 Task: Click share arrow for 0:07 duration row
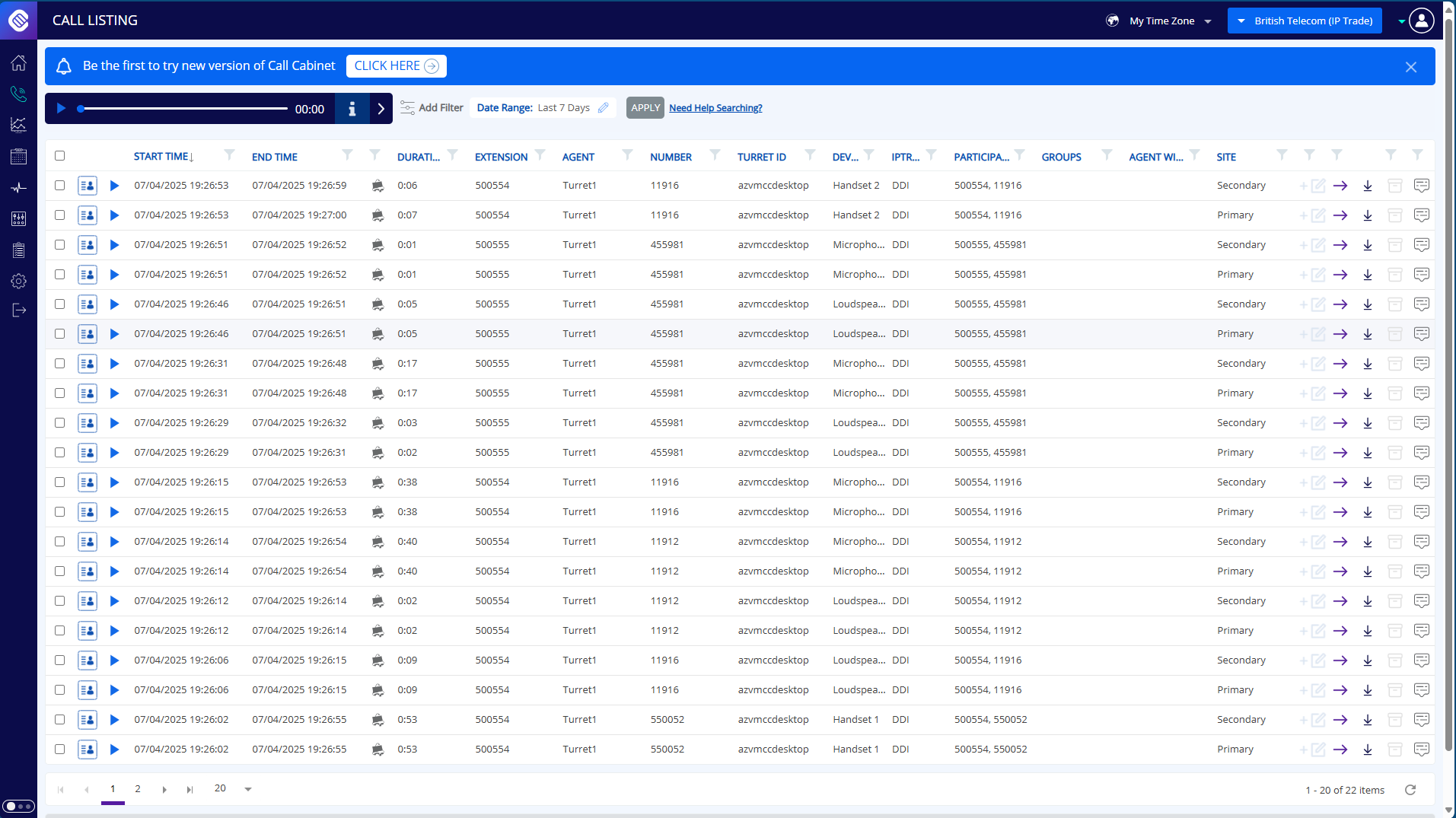(x=1340, y=215)
